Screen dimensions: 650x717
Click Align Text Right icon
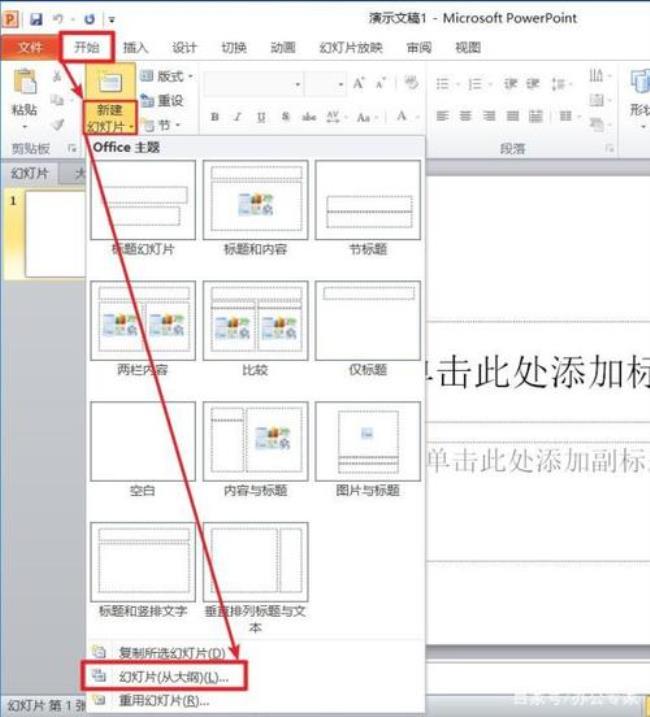[489, 116]
